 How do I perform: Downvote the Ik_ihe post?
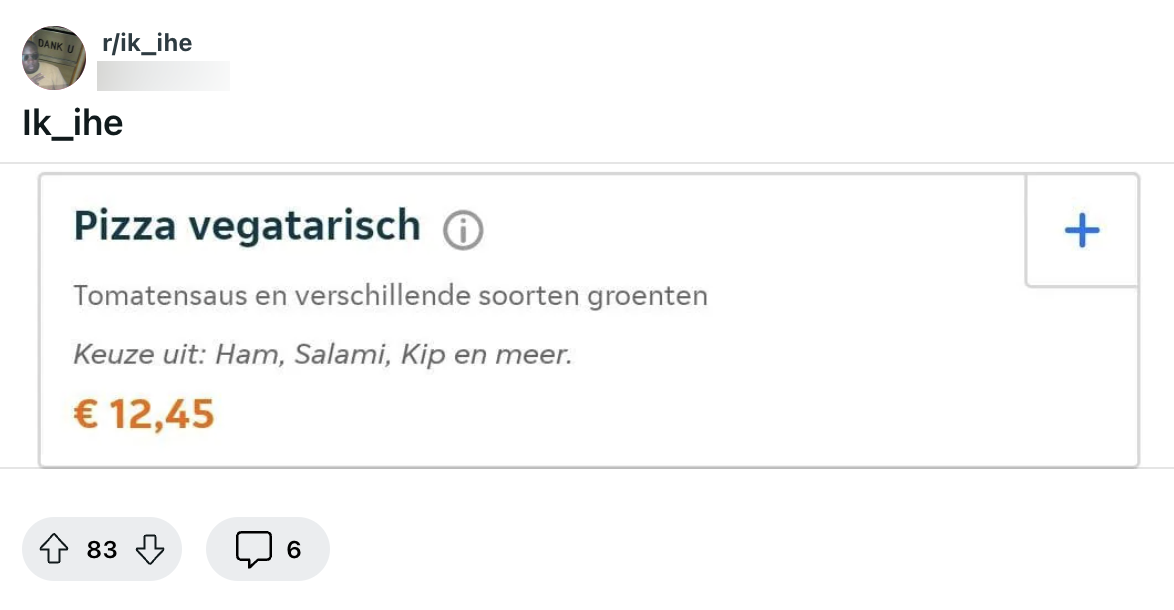click(149, 549)
